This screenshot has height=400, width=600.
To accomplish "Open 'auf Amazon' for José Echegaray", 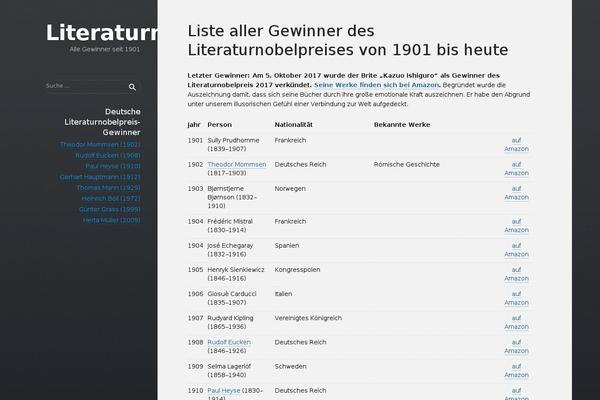I will tap(516, 250).
